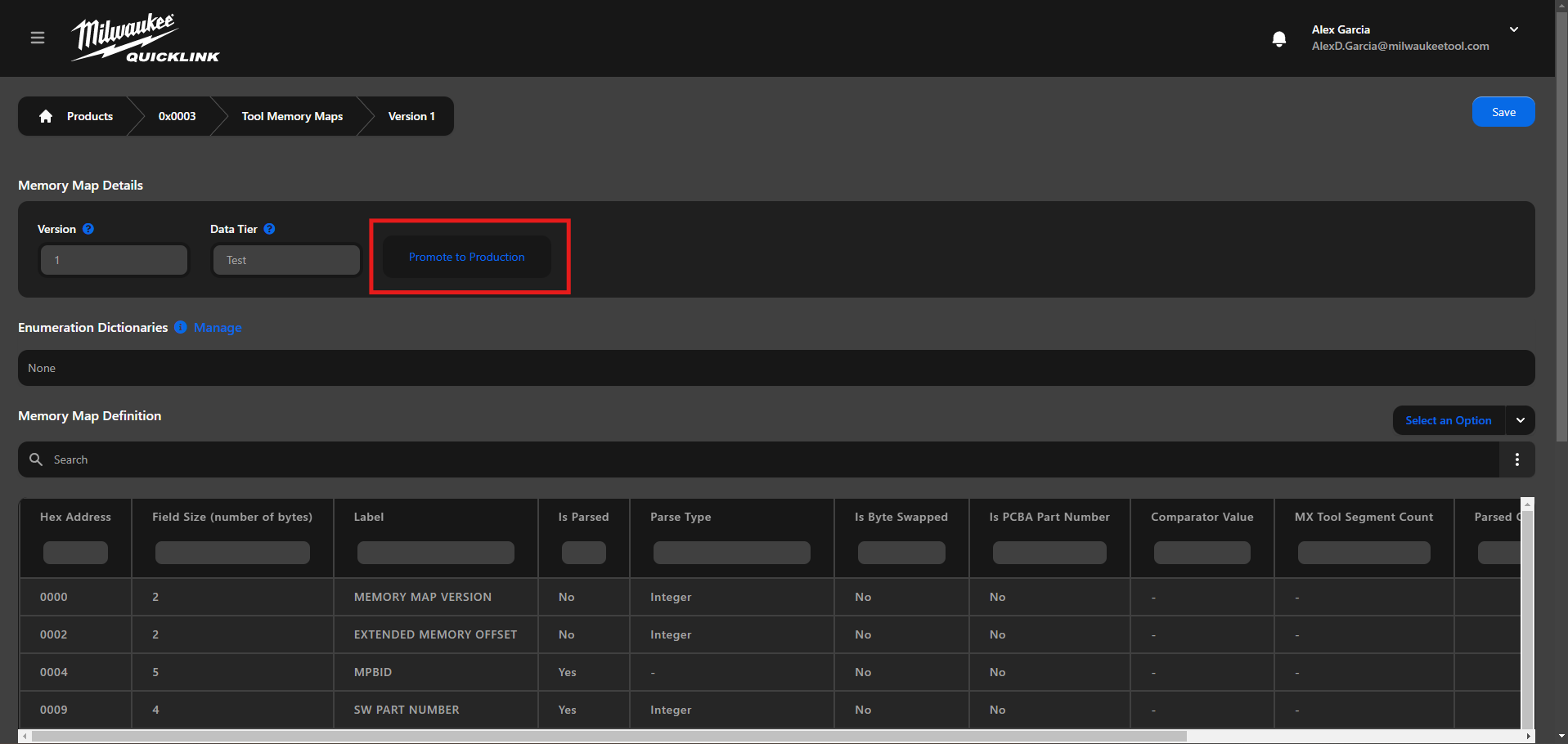Open the hamburger navigation menu
This screenshot has height=744, width=1568.
click(38, 38)
